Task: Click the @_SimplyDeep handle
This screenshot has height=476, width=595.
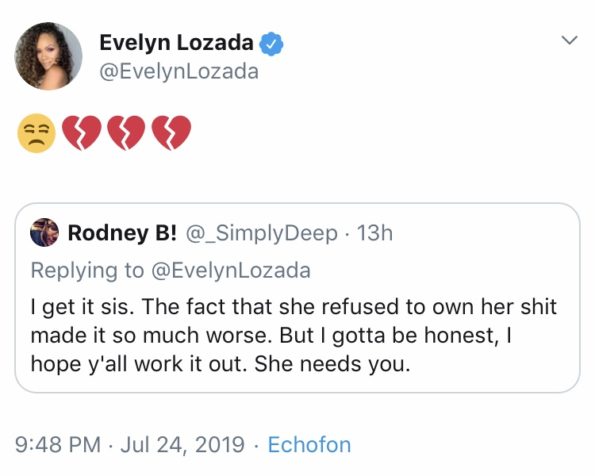Action: pyautogui.click(x=261, y=233)
